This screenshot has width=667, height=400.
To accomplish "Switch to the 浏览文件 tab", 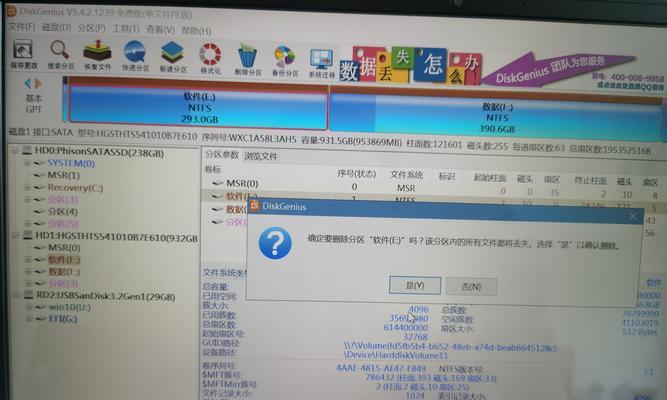I will (260, 156).
